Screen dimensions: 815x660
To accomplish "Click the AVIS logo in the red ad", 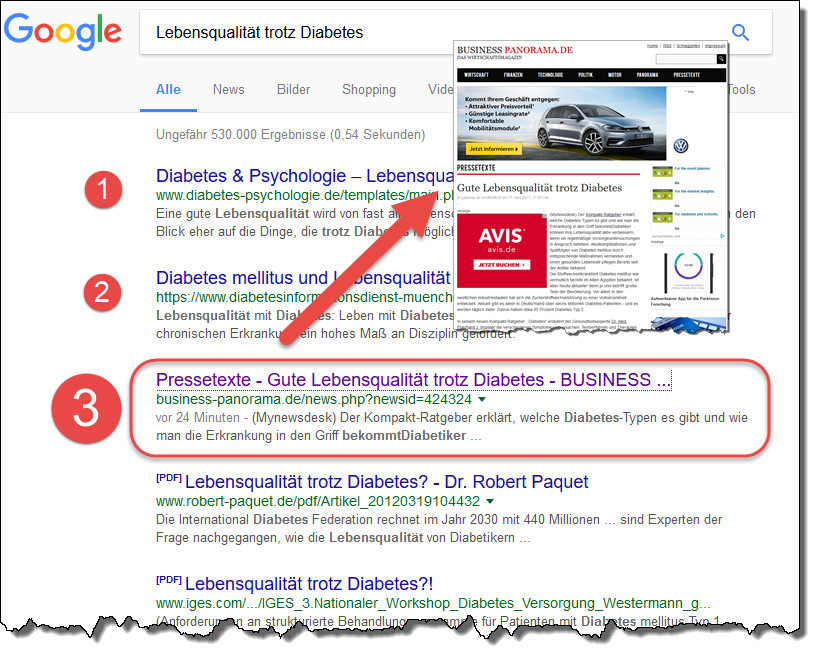I will 501,236.
